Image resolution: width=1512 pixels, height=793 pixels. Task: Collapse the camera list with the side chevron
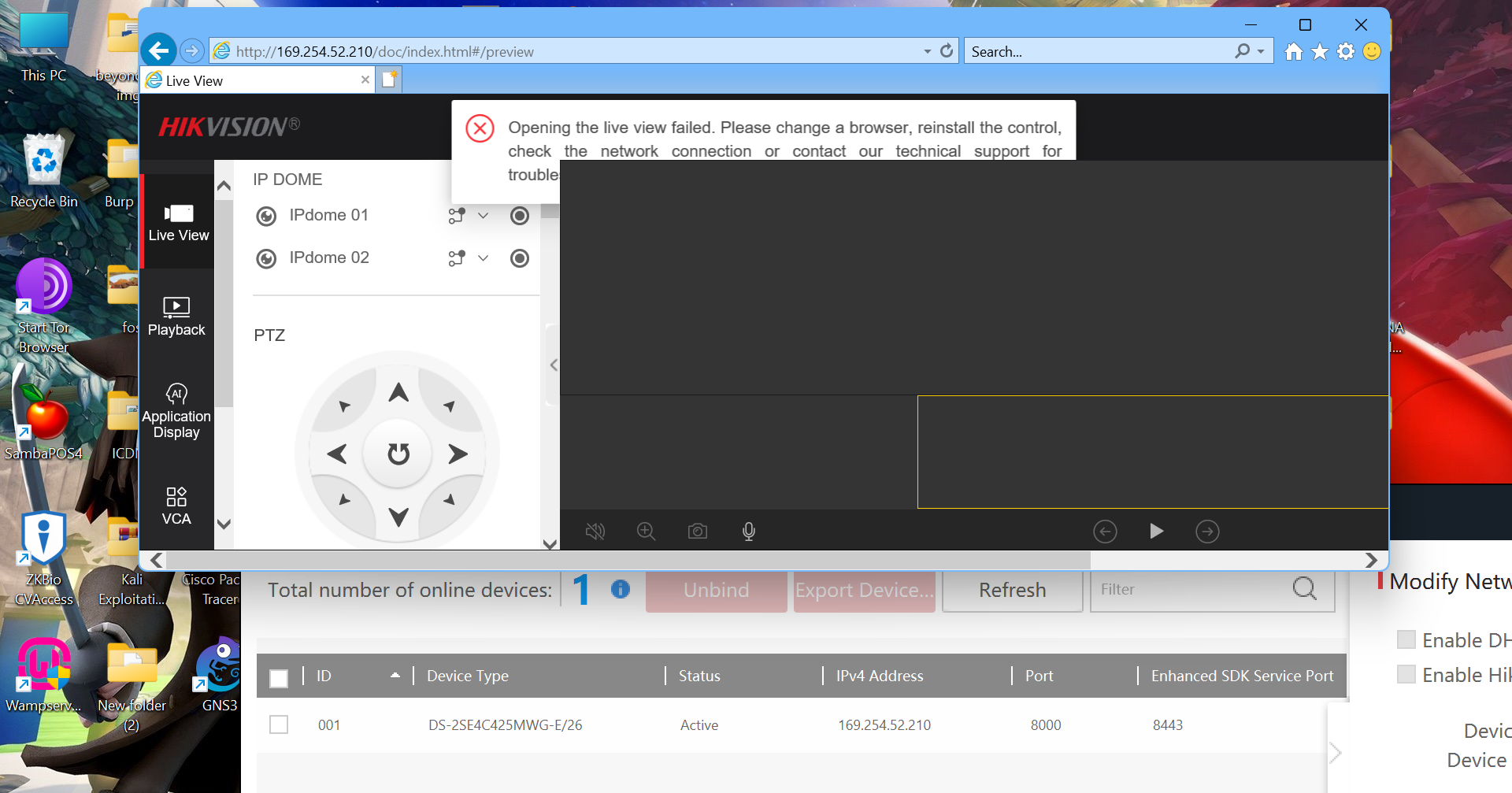pyautogui.click(x=554, y=365)
